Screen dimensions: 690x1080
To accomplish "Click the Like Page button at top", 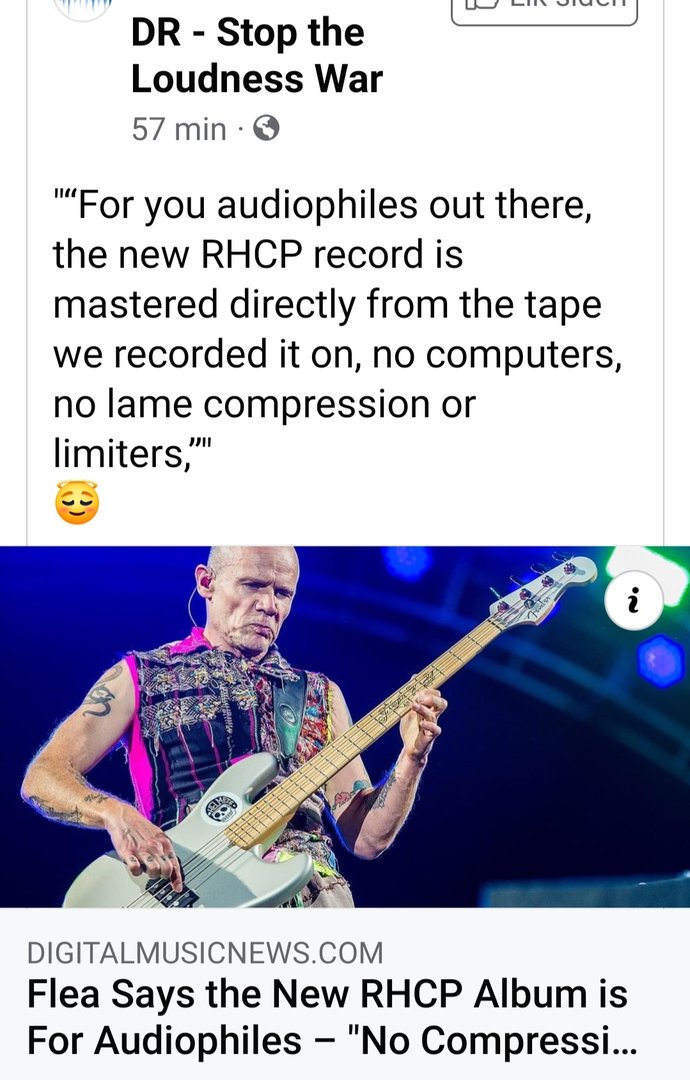I will pos(544,10).
